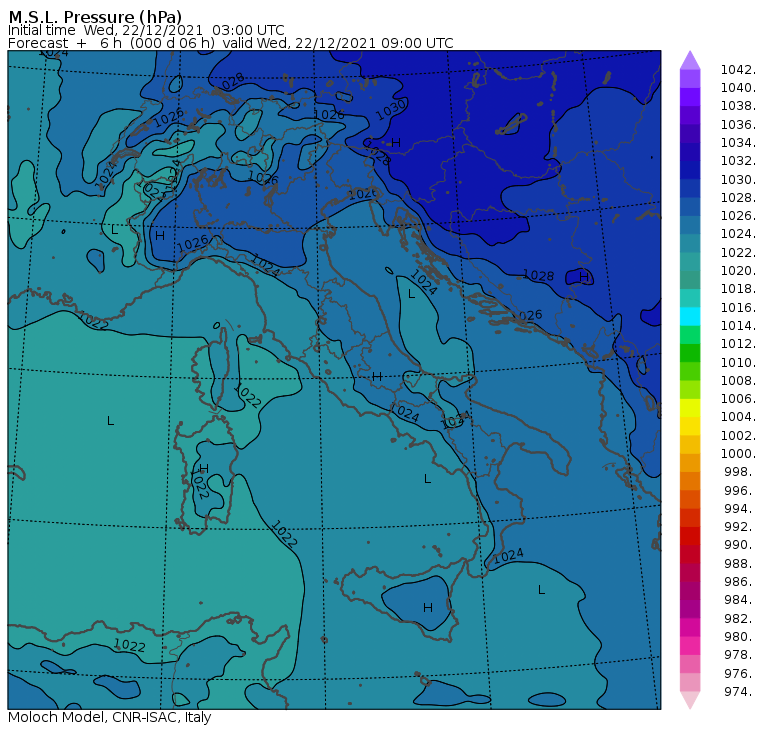Click the "1036." colorbar label
Screen dimensions: 760x731
point(738,125)
